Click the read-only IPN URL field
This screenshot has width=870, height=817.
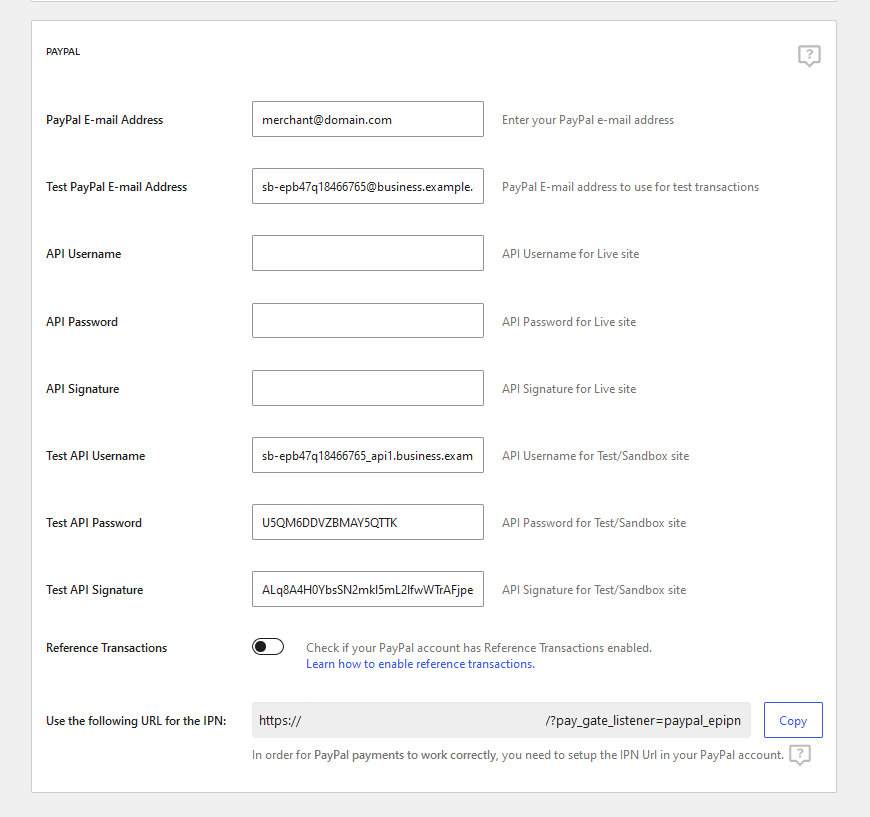(501, 720)
